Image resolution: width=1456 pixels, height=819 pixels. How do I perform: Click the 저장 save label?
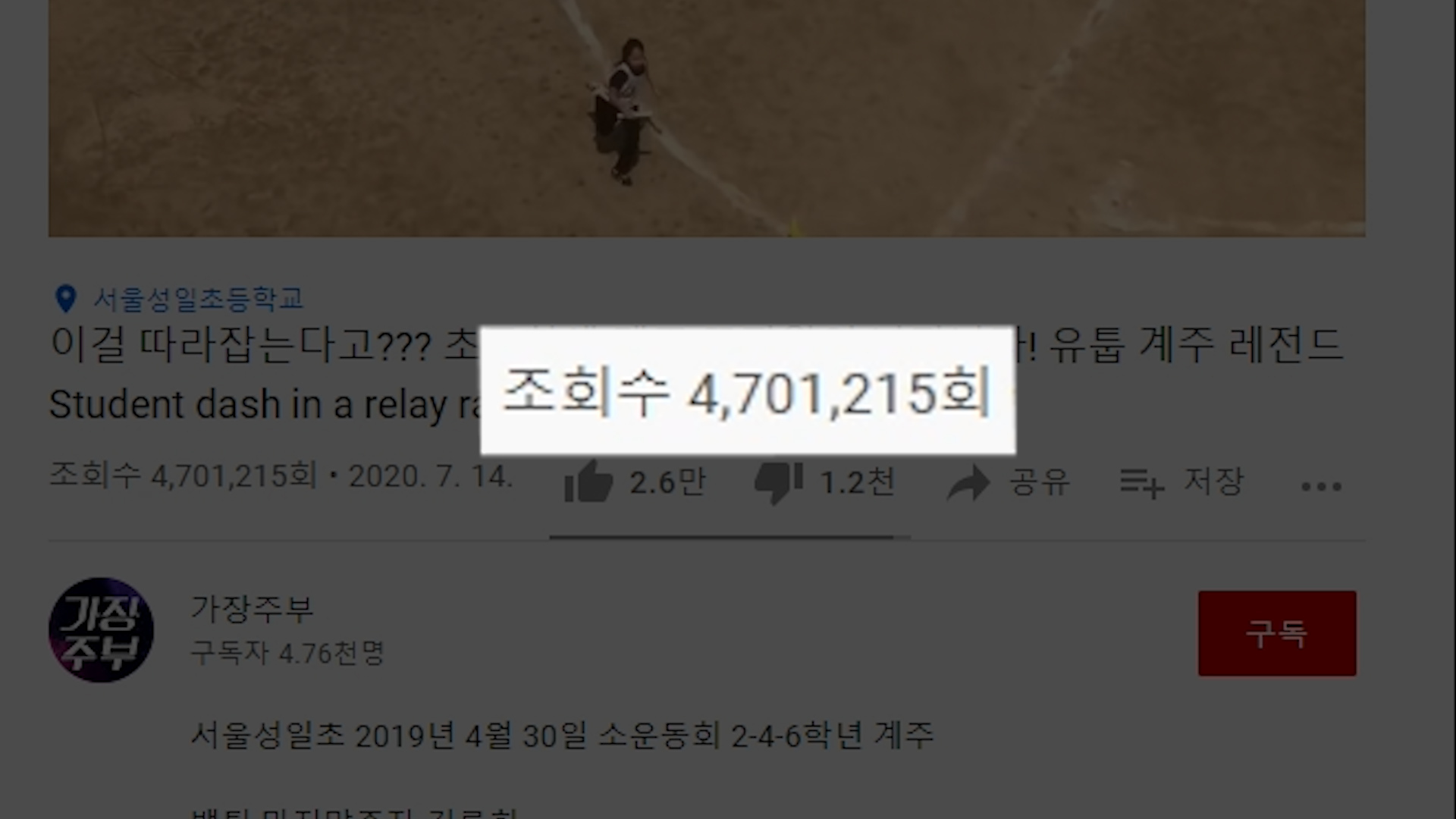click(x=1214, y=482)
